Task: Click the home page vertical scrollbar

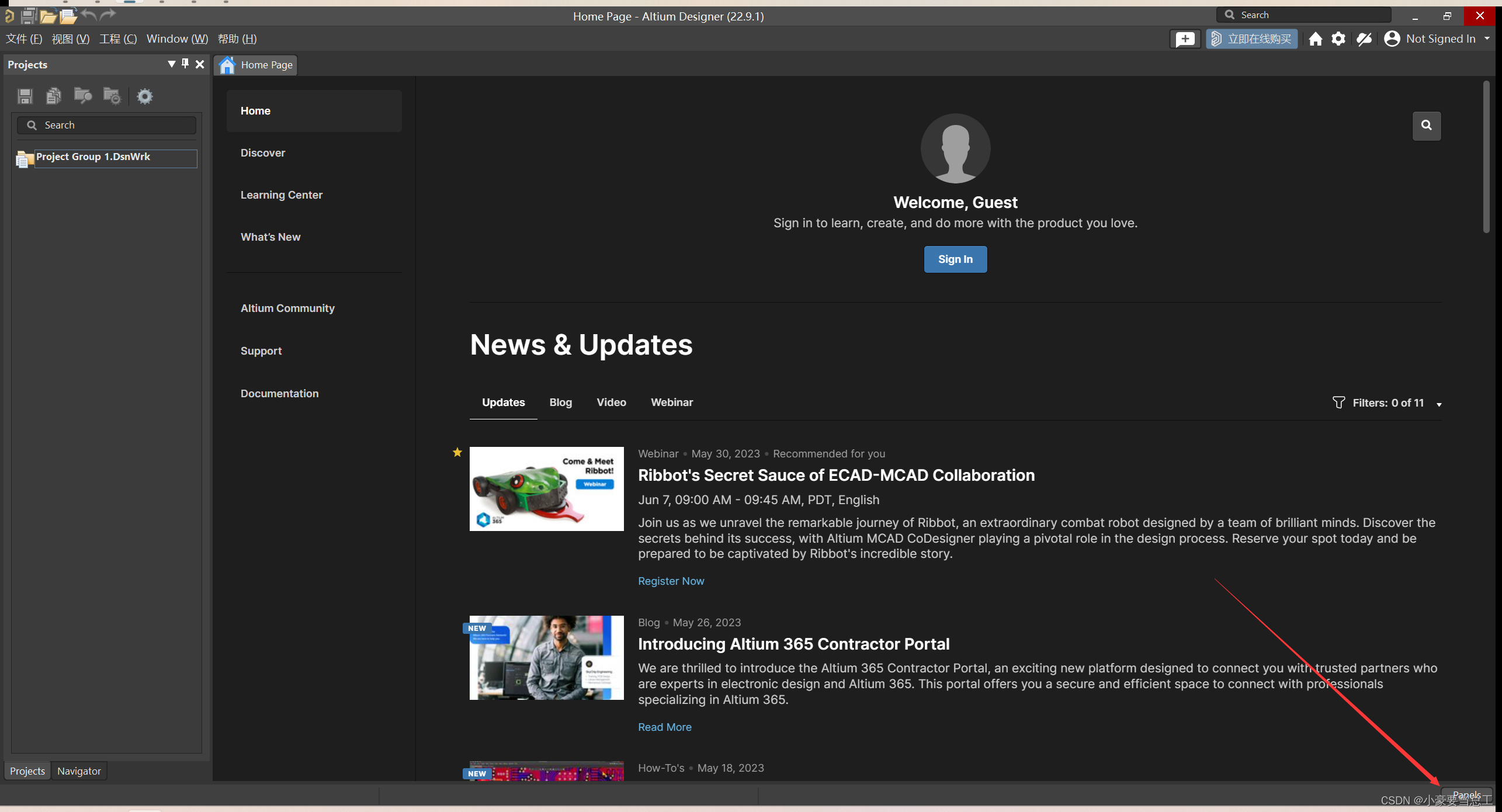Action: point(1486,158)
